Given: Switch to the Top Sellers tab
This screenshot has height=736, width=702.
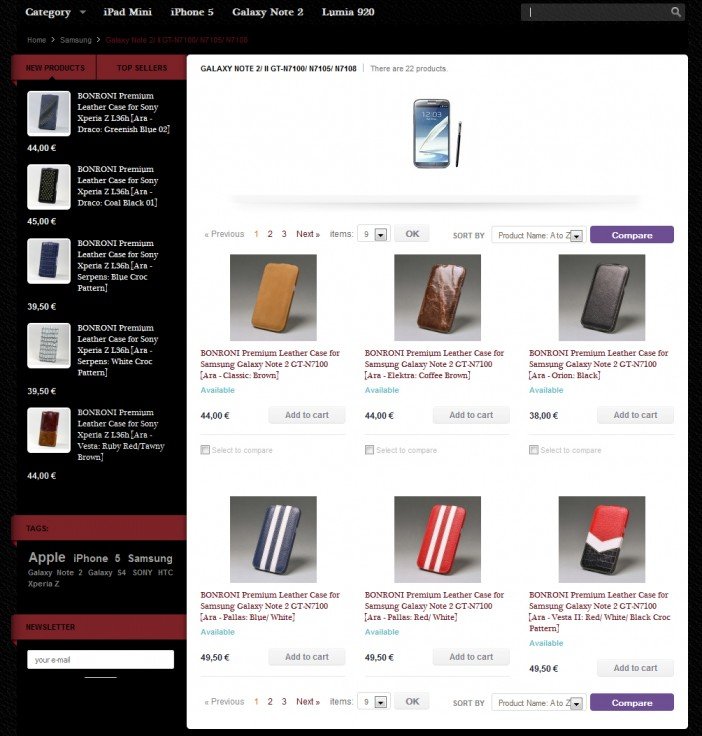Looking at the screenshot, I should coord(142,68).
